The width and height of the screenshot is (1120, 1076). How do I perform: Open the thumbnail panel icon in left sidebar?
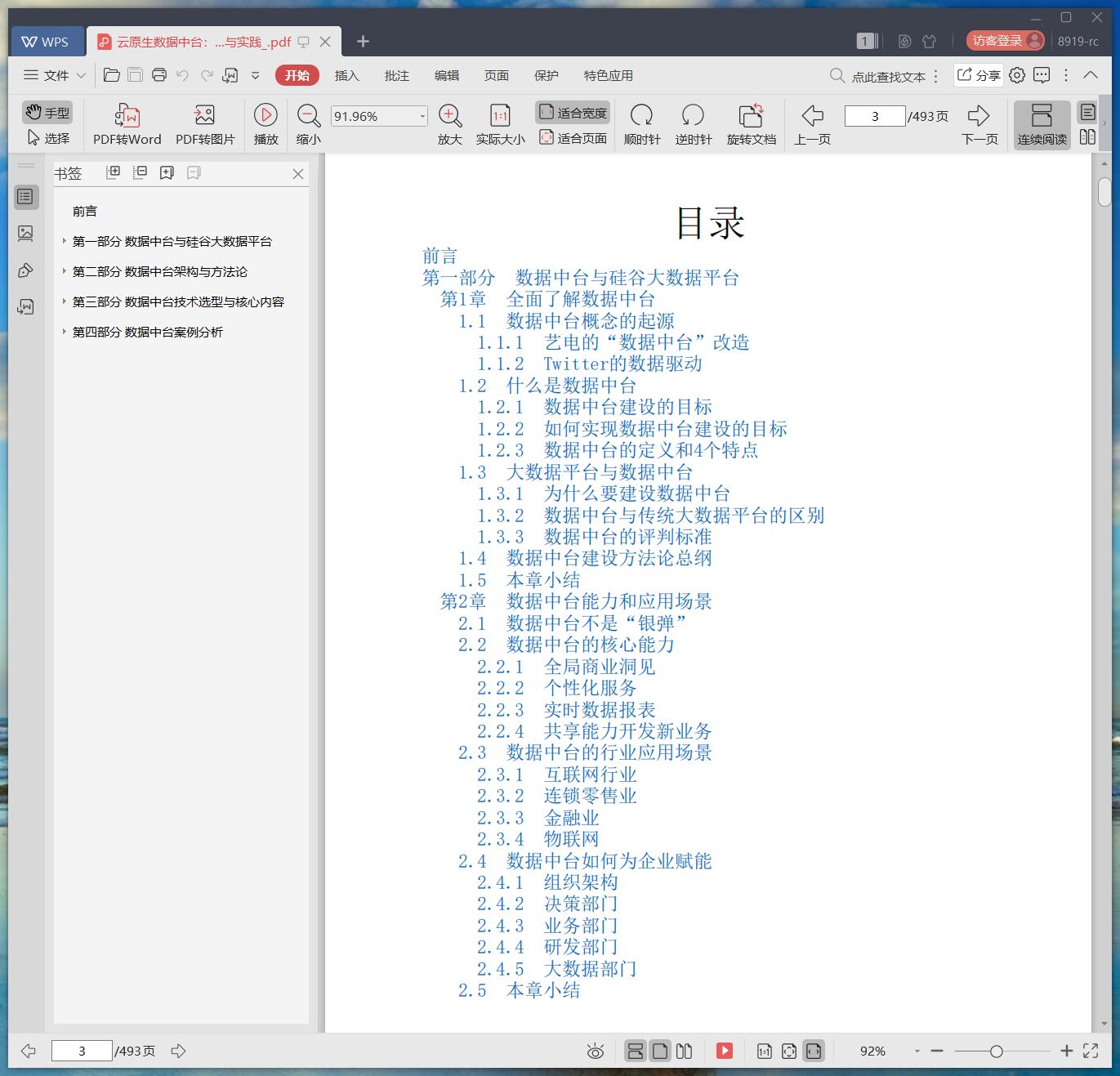coord(25,234)
